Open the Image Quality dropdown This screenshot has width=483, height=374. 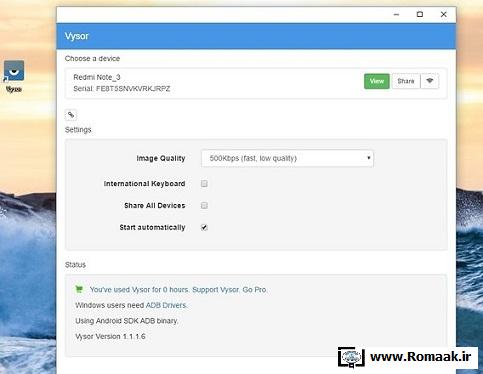coord(287,158)
